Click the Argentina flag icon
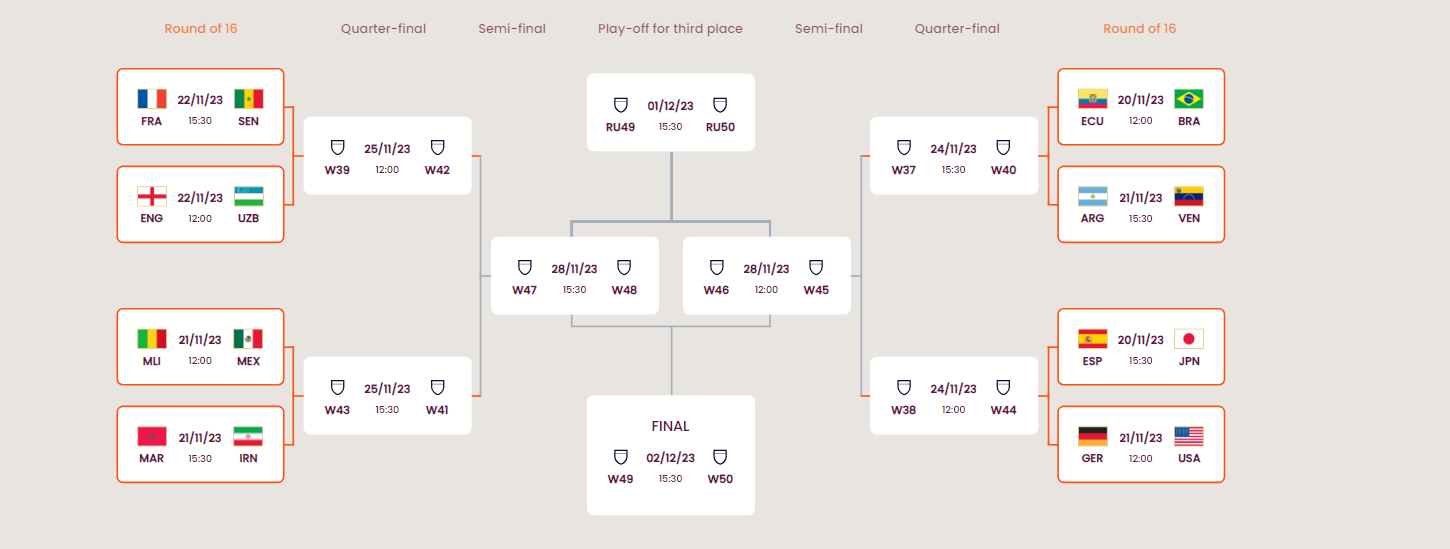This screenshot has height=549, width=1450. (x=1092, y=195)
